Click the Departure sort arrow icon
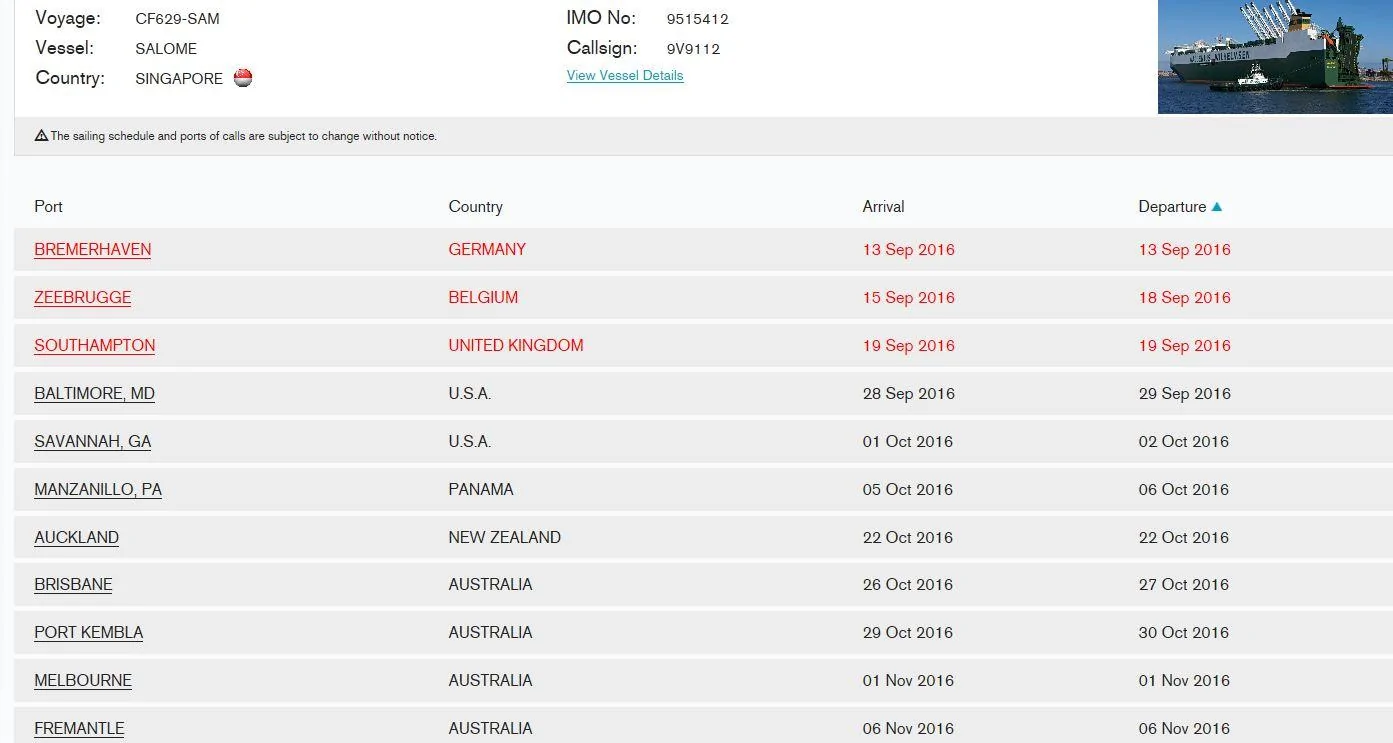Viewport: 1393px width, 743px height. pyautogui.click(x=1217, y=207)
